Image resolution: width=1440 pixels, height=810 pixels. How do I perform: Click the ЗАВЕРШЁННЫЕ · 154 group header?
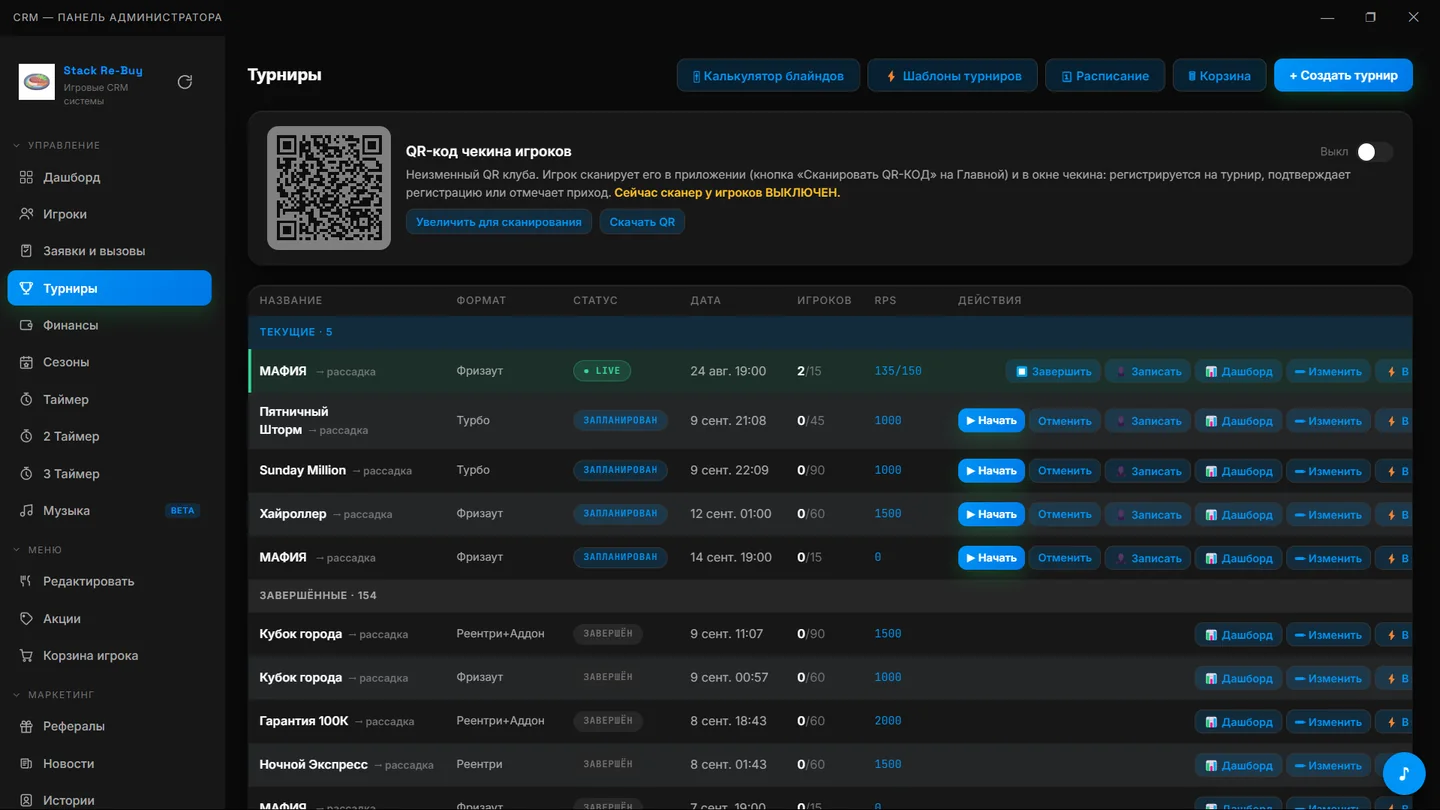pyautogui.click(x=830, y=595)
